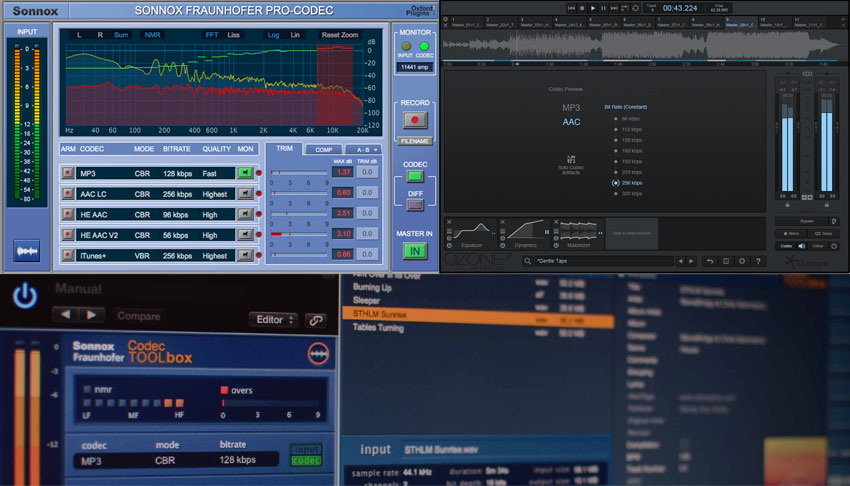850x486 pixels.
Task: Select the 256 kbps bit rate option
Action: point(627,183)
